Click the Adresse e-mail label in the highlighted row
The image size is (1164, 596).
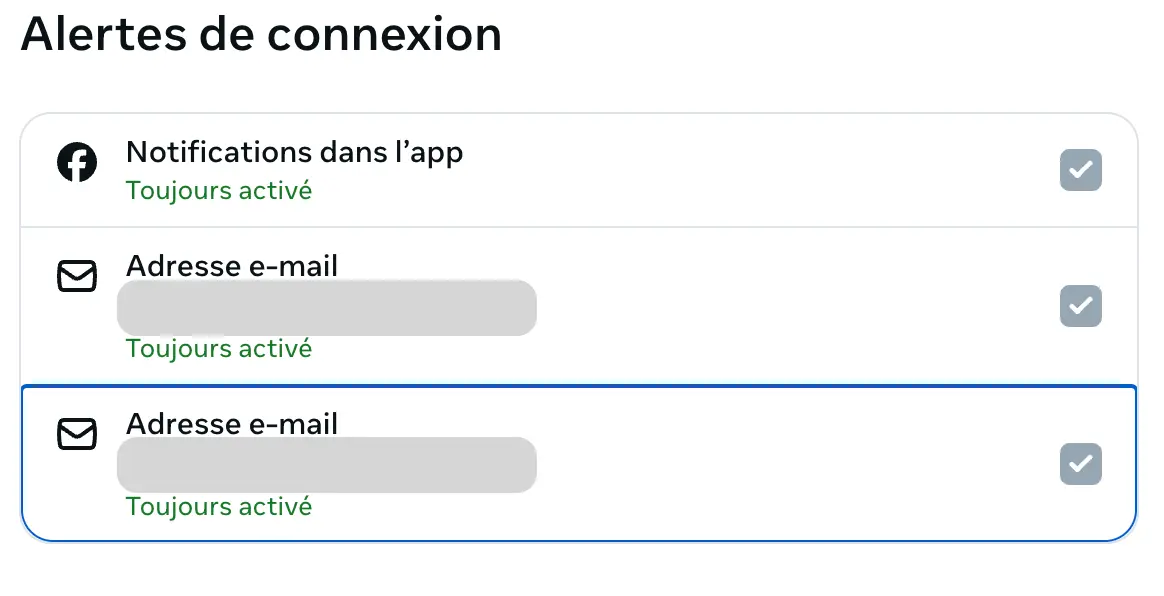click(232, 424)
